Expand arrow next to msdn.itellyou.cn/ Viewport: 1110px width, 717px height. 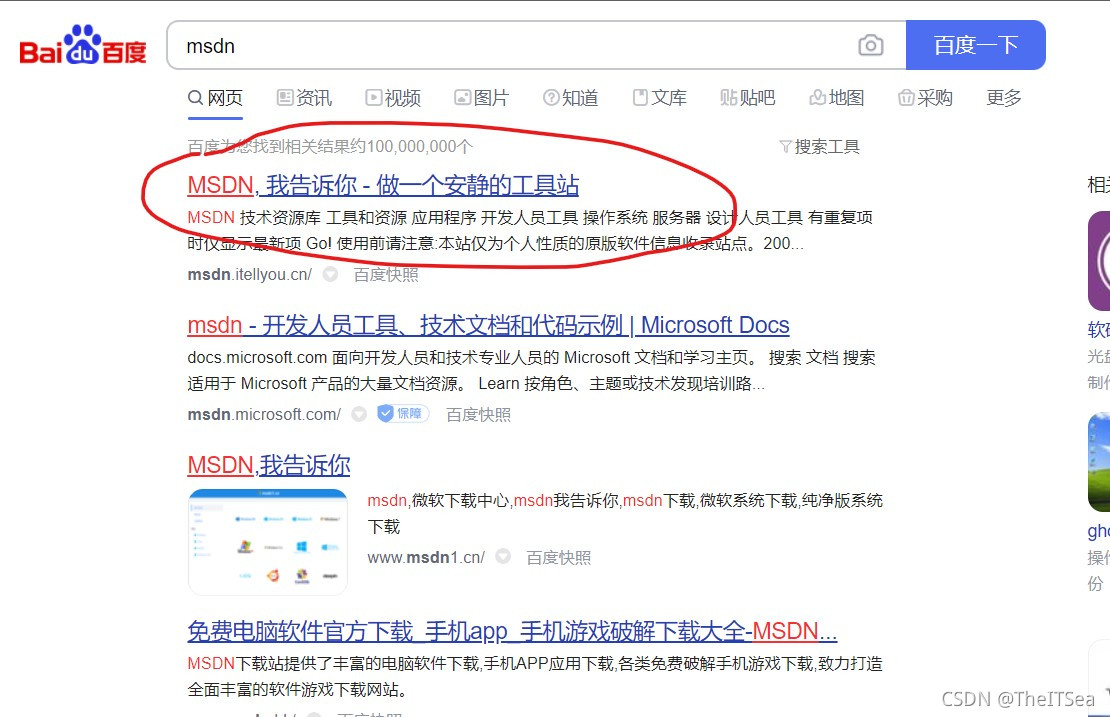tap(331, 275)
